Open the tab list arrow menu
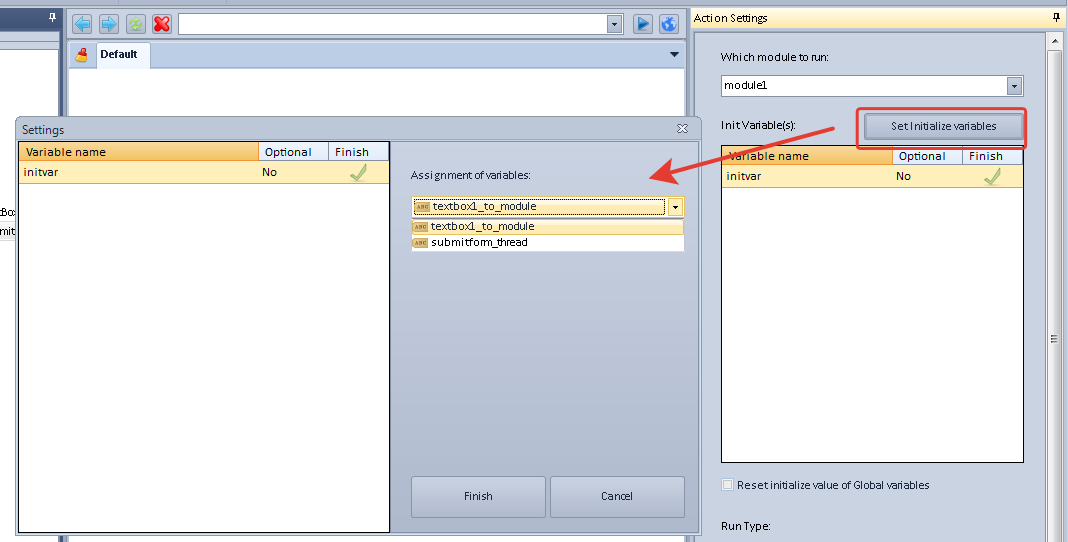 click(x=674, y=54)
